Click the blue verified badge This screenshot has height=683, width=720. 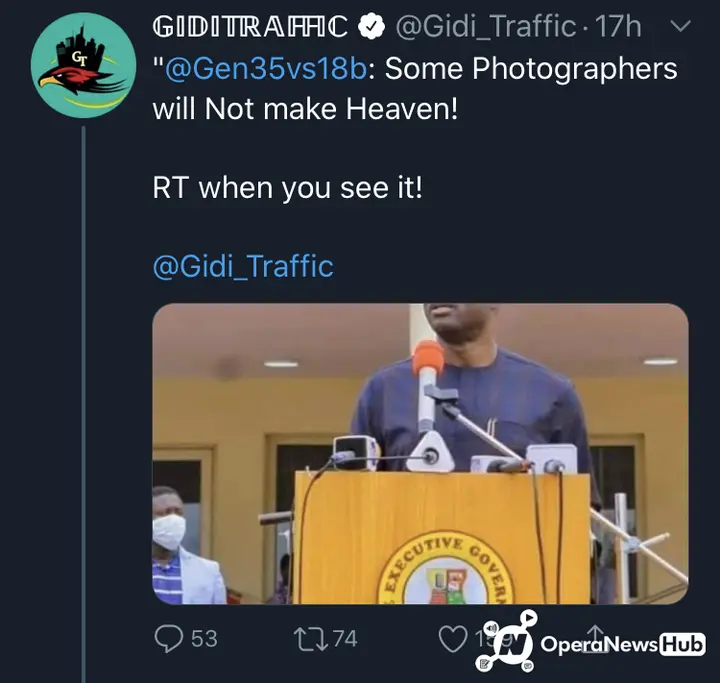371,27
